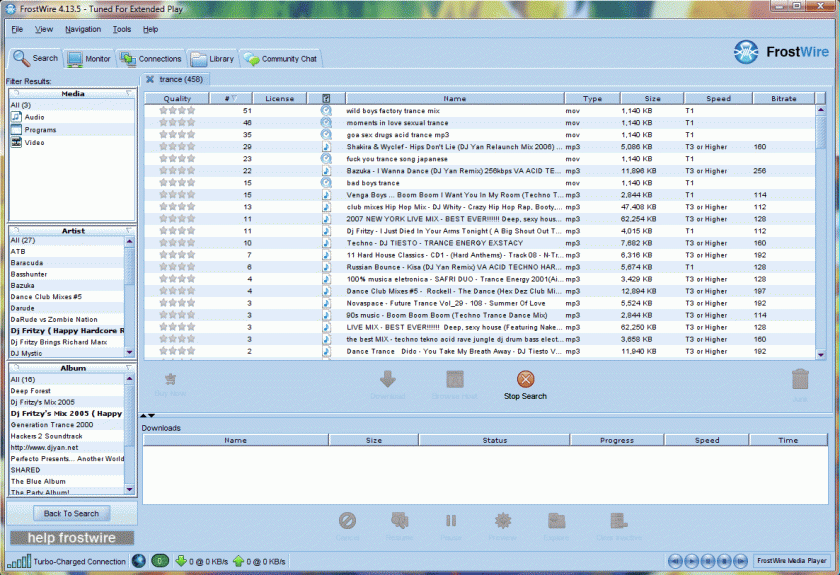Click the Download arrow icon

click(x=388, y=379)
